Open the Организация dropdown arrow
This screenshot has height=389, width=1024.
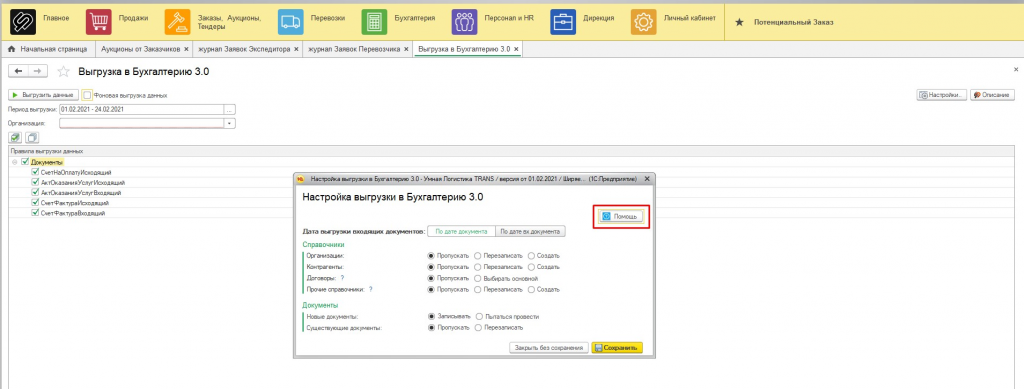(x=229, y=123)
